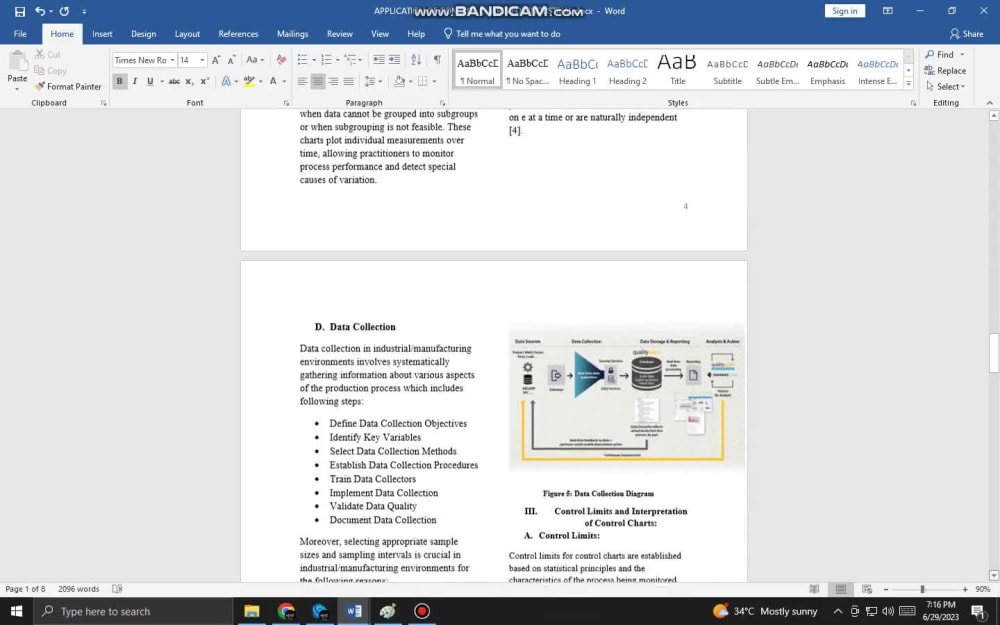Copy the selected text
The height and width of the screenshot is (625, 1000).
tap(50, 71)
